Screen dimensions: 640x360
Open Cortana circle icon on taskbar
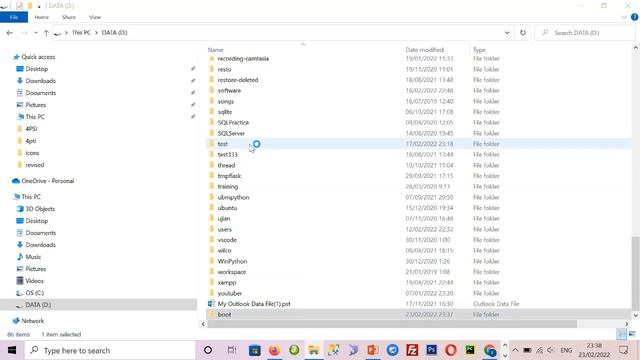coord(208,350)
